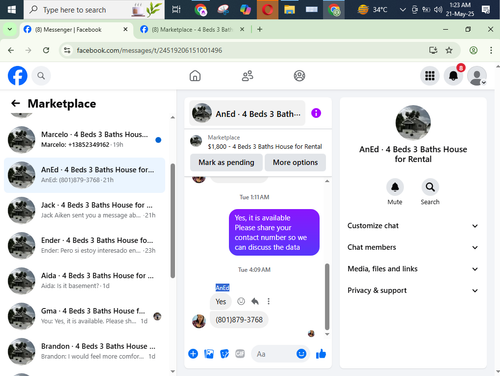500x376 pixels.
Task: Open the Friends icon in top navigation
Action: point(247,76)
